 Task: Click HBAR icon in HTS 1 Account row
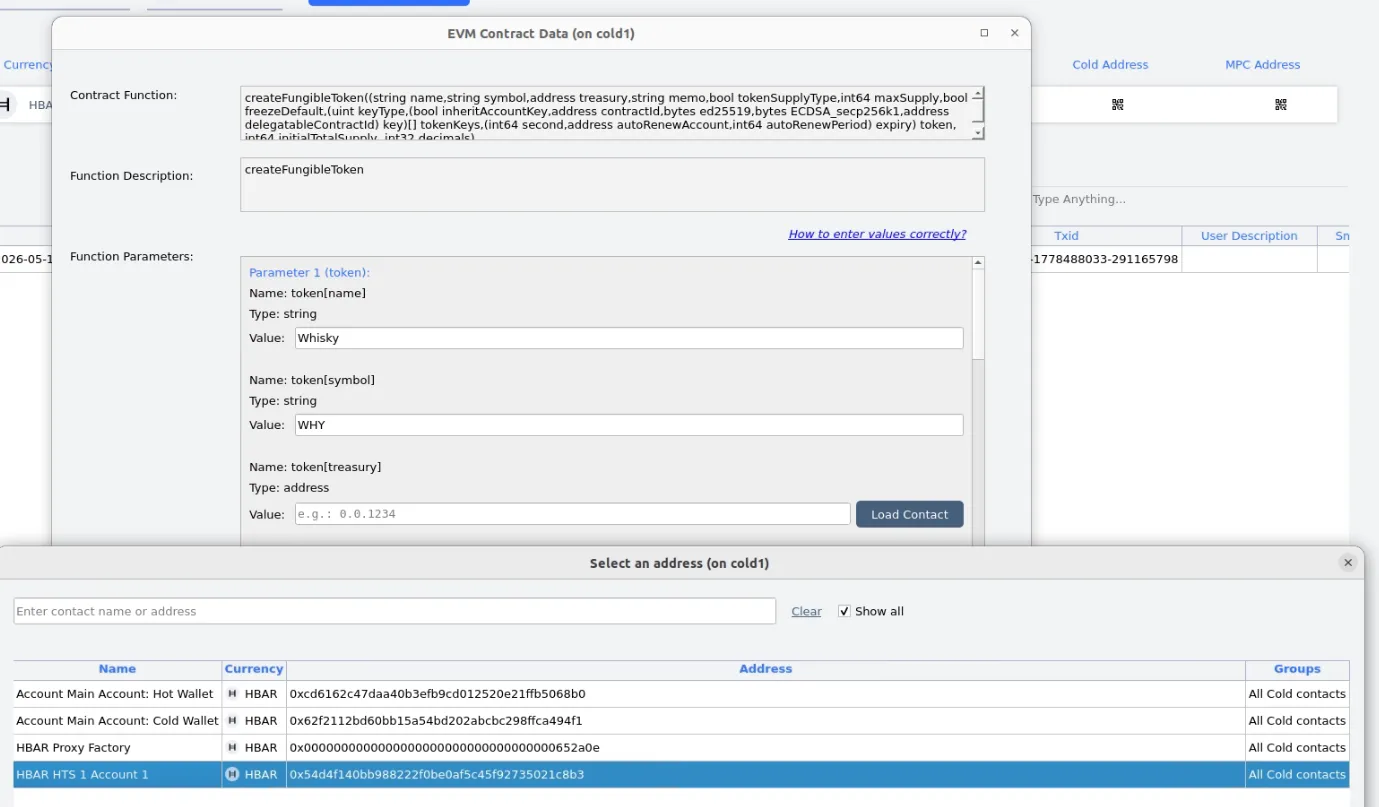pyautogui.click(x=233, y=775)
